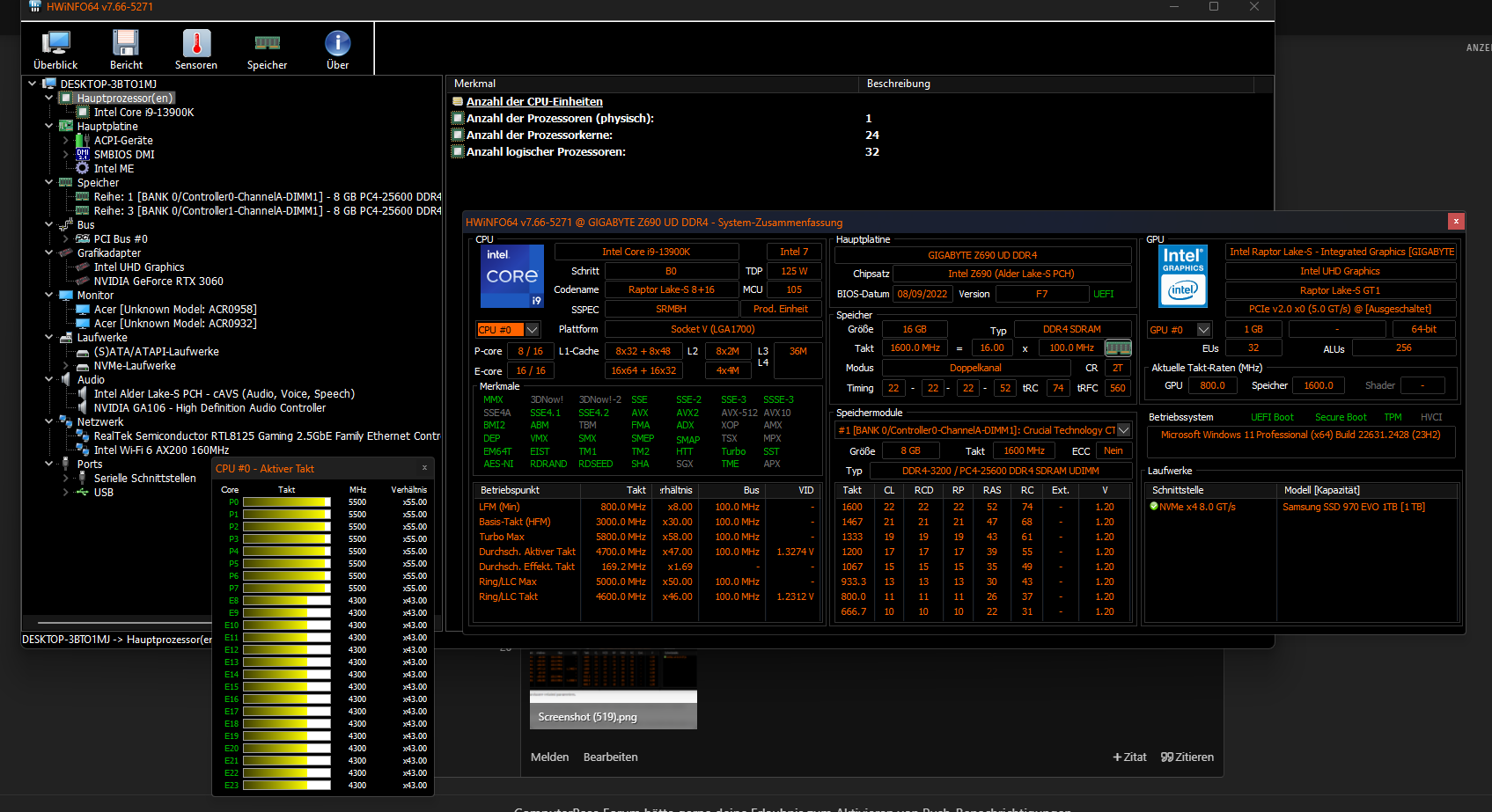Open the Über info toolbar icon

click(x=338, y=50)
